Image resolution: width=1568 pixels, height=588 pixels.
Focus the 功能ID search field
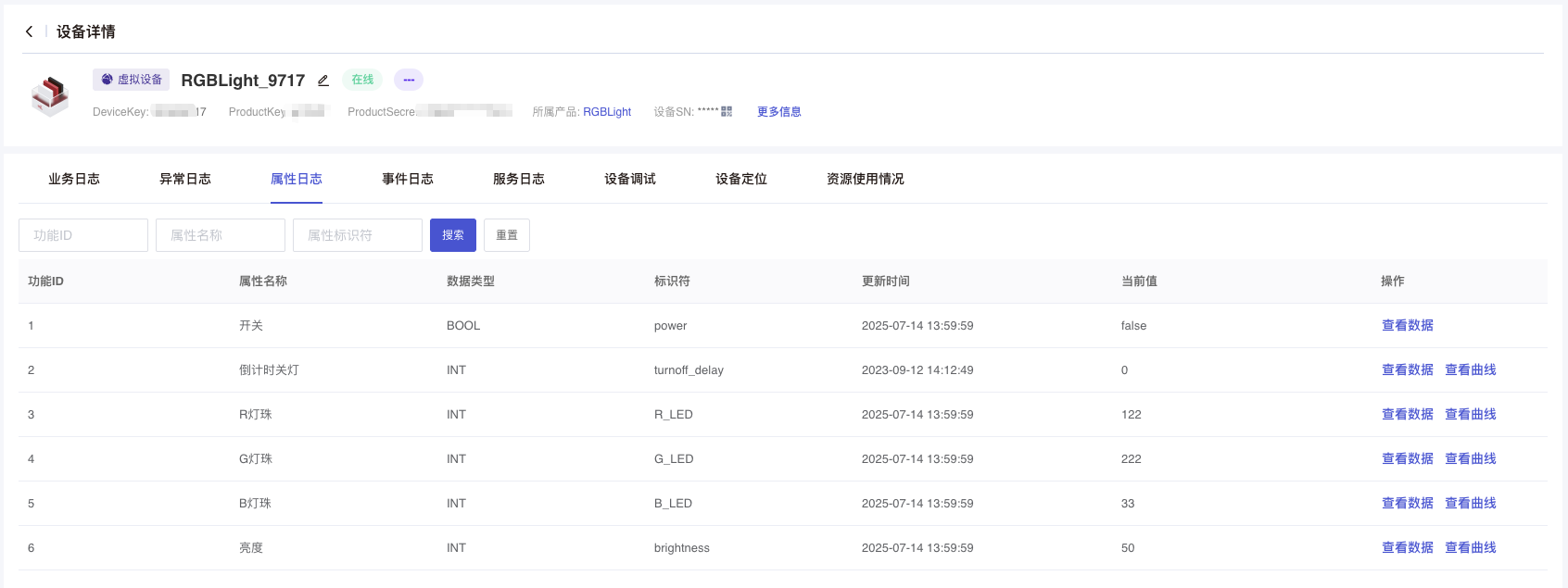pos(83,235)
